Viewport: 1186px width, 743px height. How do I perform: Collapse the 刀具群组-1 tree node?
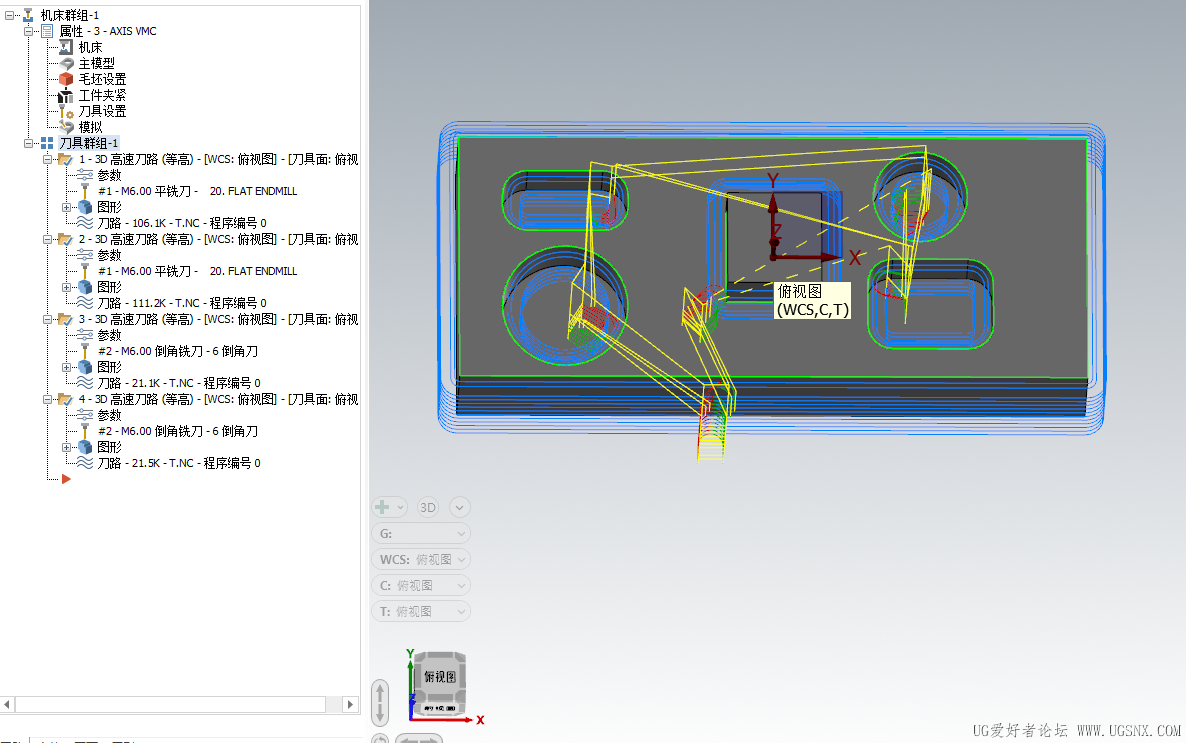pos(29,143)
